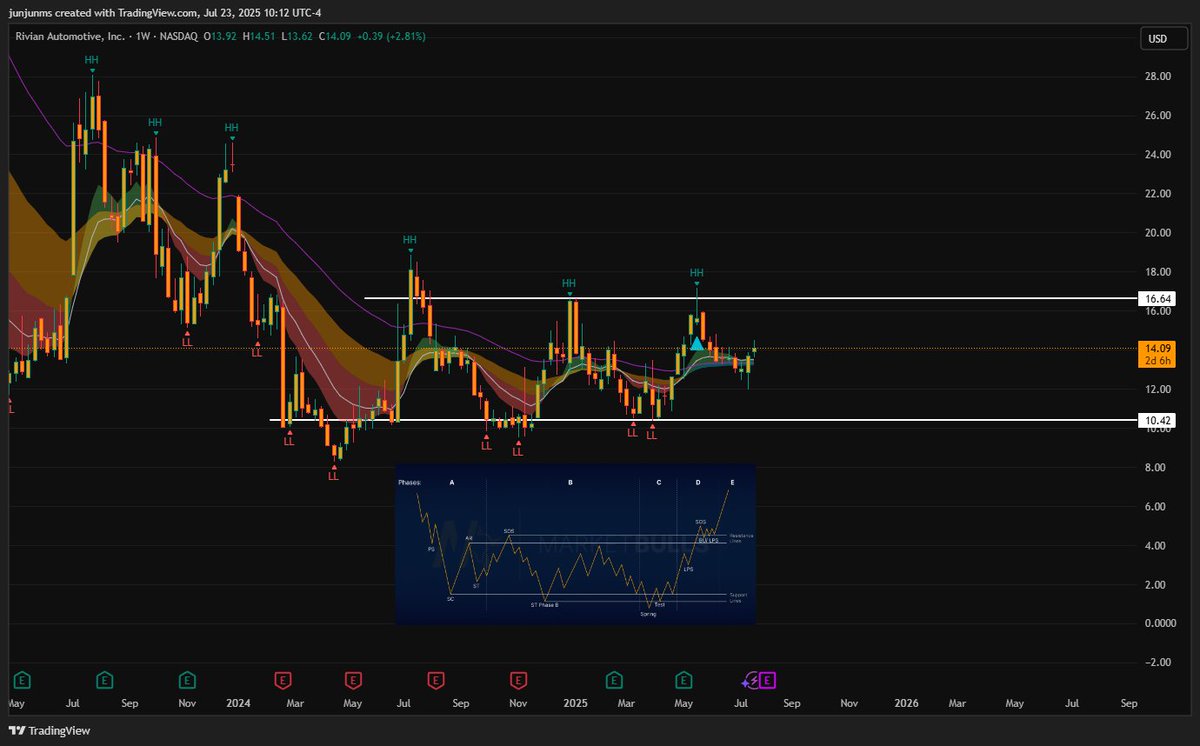Open the red earnings marker above Nov 2024
The height and width of the screenshot is (746, 1200).
(x=518, y=681)
